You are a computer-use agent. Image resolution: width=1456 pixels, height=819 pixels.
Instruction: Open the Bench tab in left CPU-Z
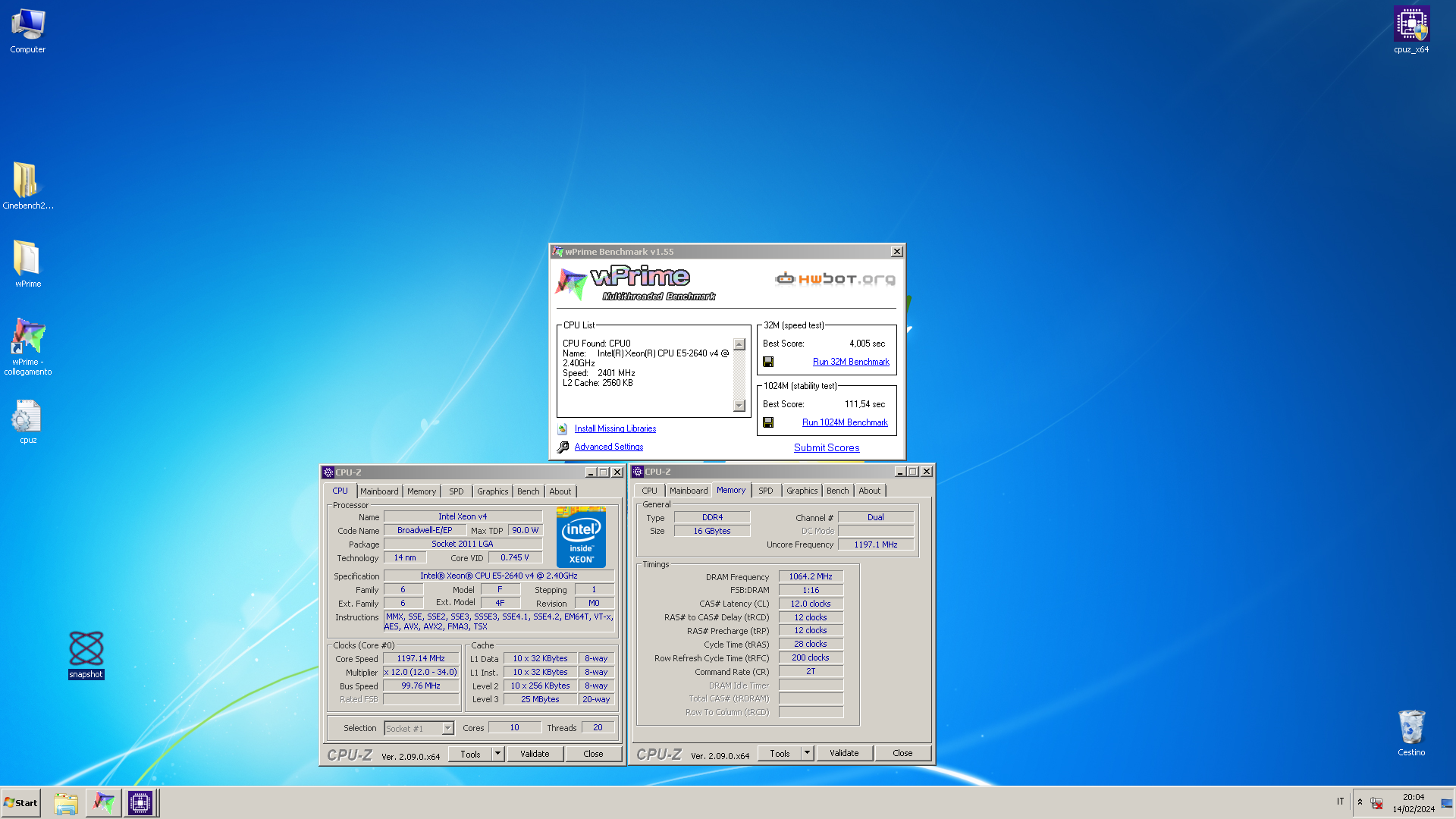[529, 491]
